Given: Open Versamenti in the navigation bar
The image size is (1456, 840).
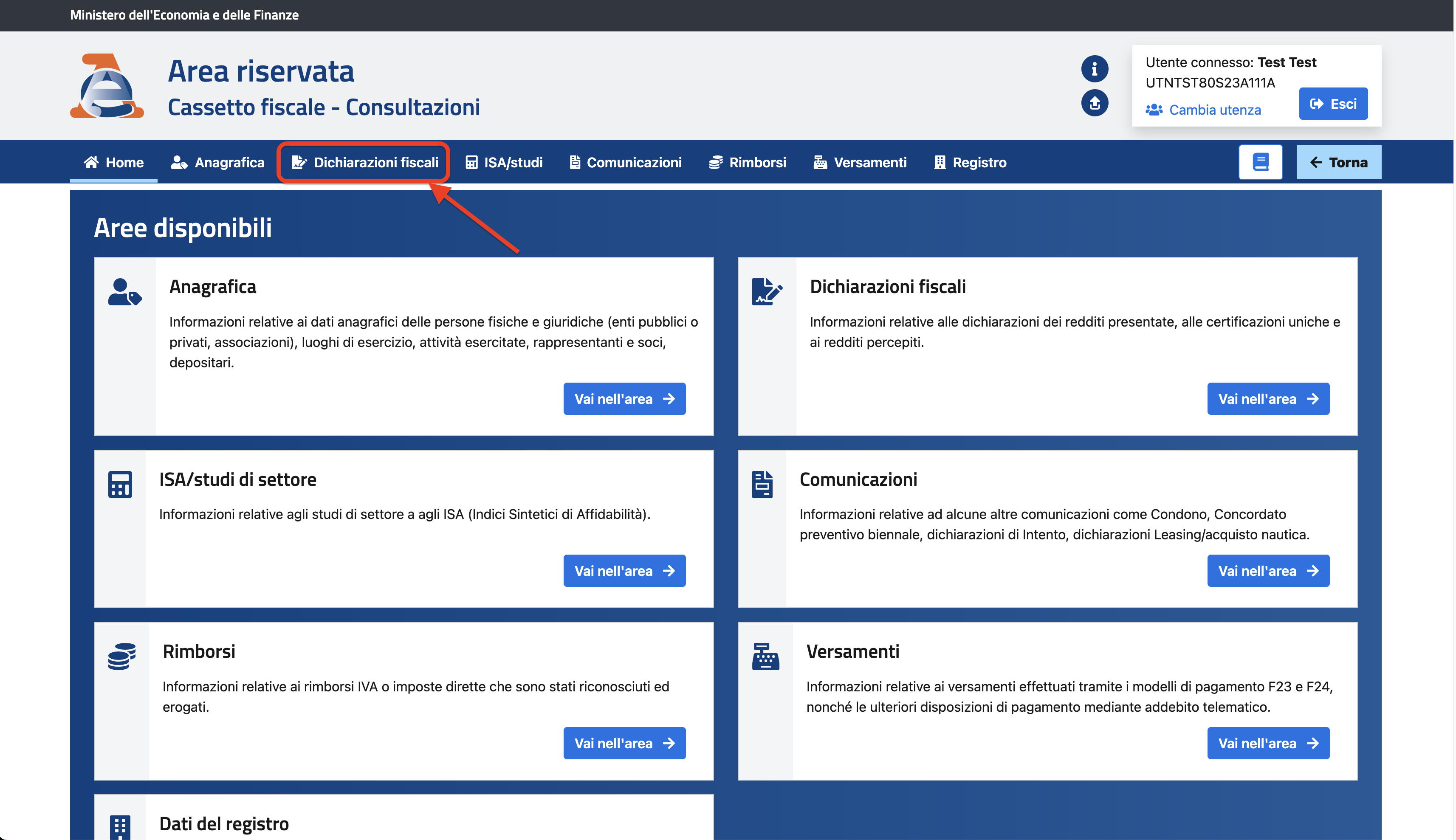Looking at the screenshot, I should pyautogui.click(x=860, y=163).
